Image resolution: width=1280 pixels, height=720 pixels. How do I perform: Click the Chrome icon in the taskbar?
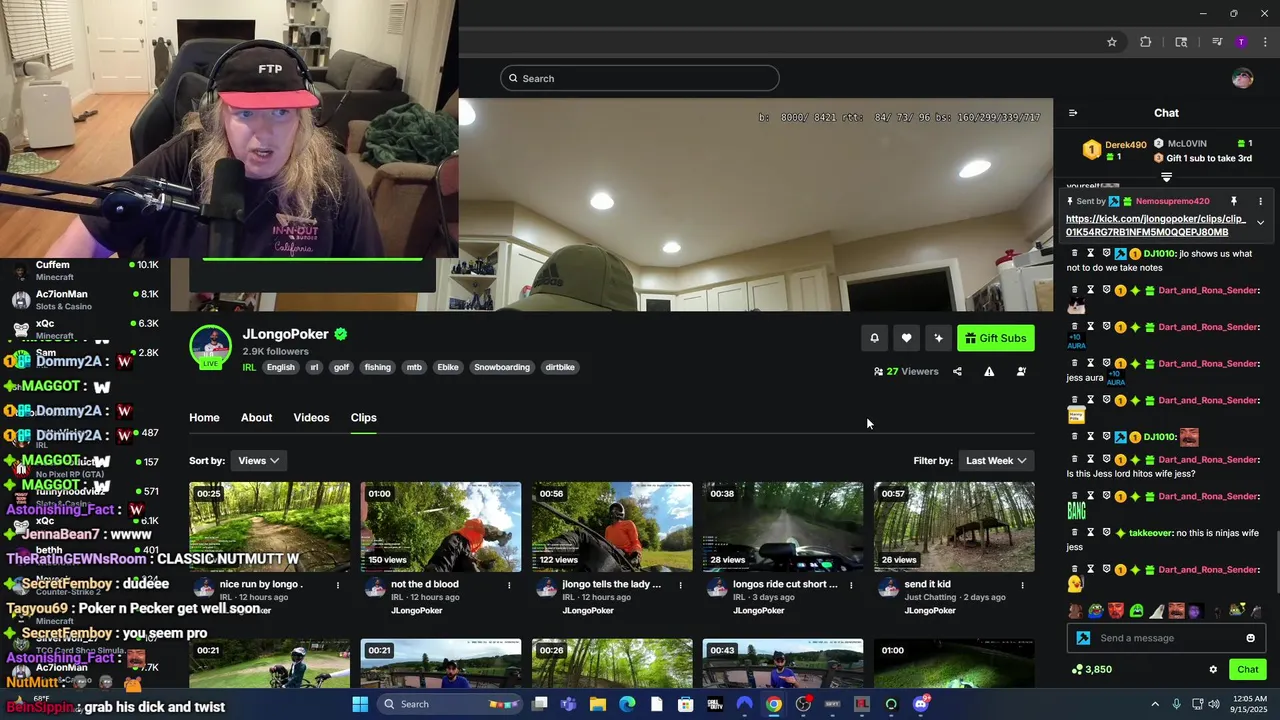pos(774,704)
